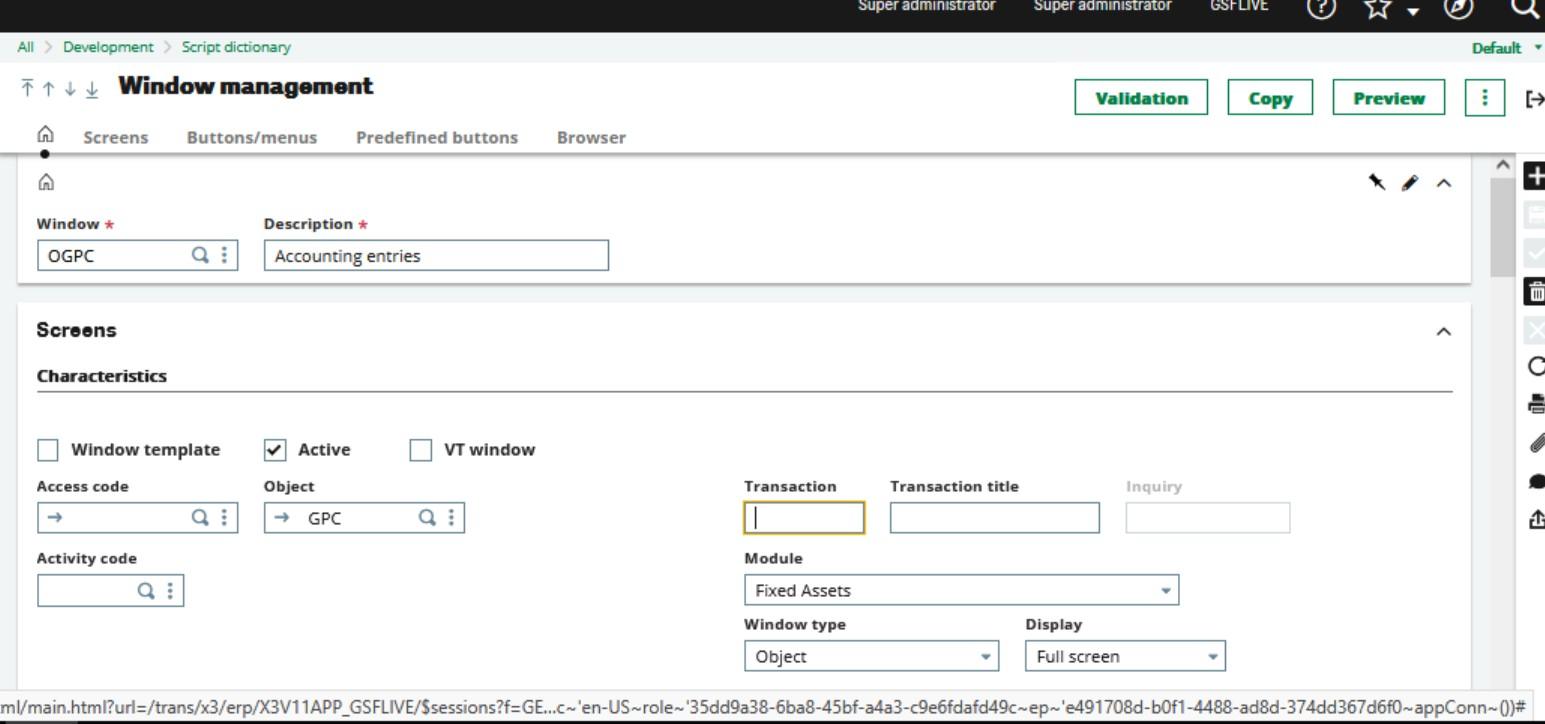Enable the Window template checkbox
Screen dimensions: 1545x724
tap(48, 450)
